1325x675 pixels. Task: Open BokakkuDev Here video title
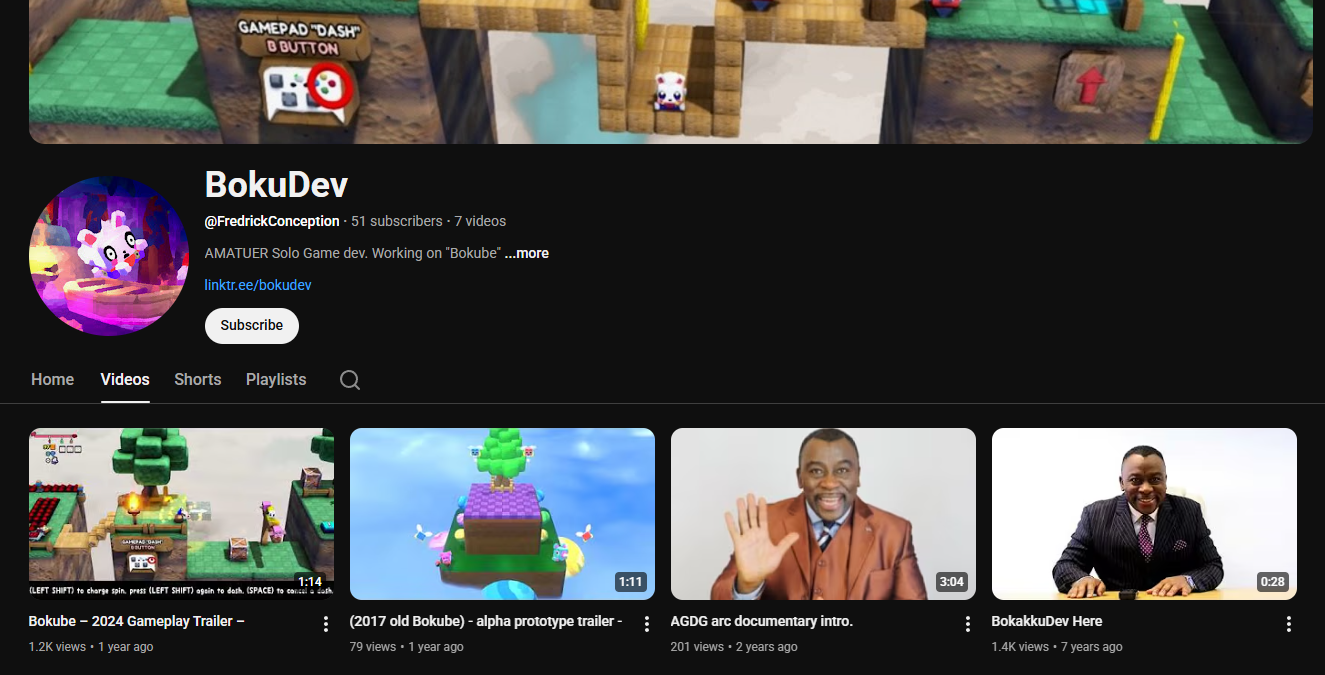click(x=1047, y=621)
